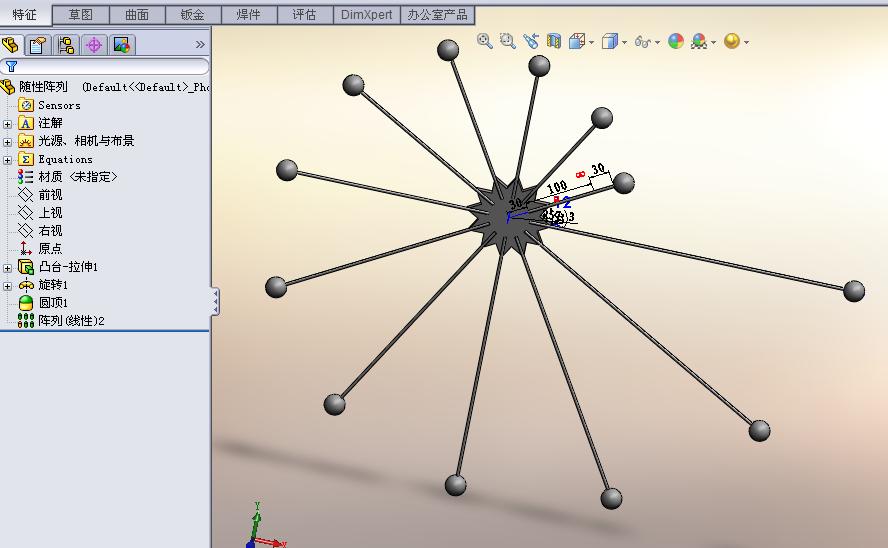Click the Zoom to Fit icon

point(485,41)
